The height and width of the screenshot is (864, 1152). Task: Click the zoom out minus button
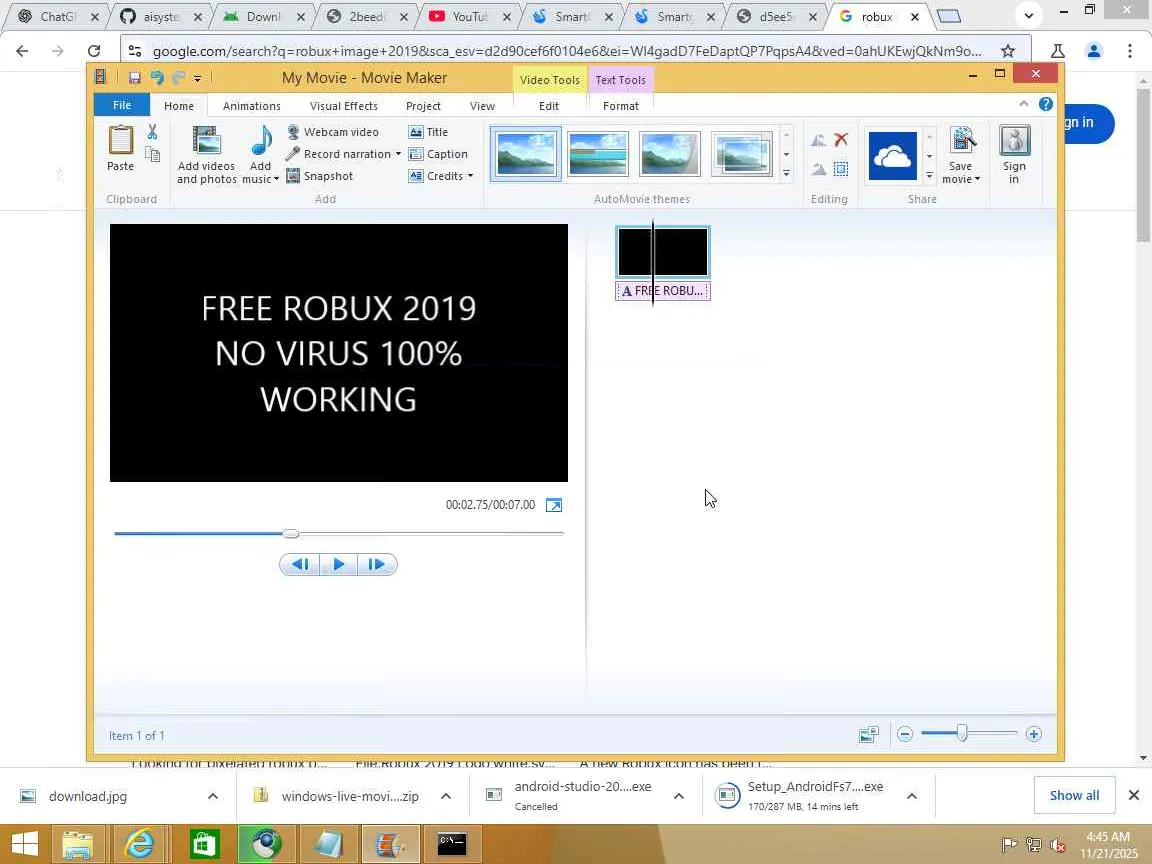click(905, 734)
